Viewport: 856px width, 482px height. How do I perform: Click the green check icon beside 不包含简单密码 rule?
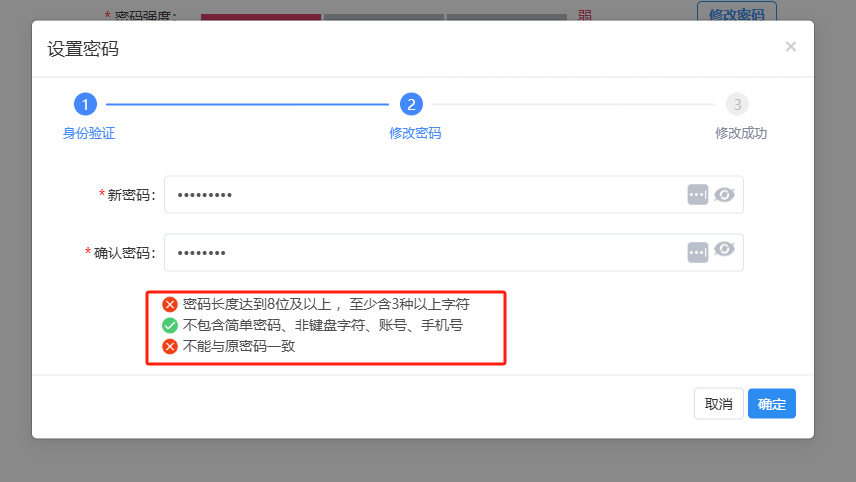tap(170, 325)
